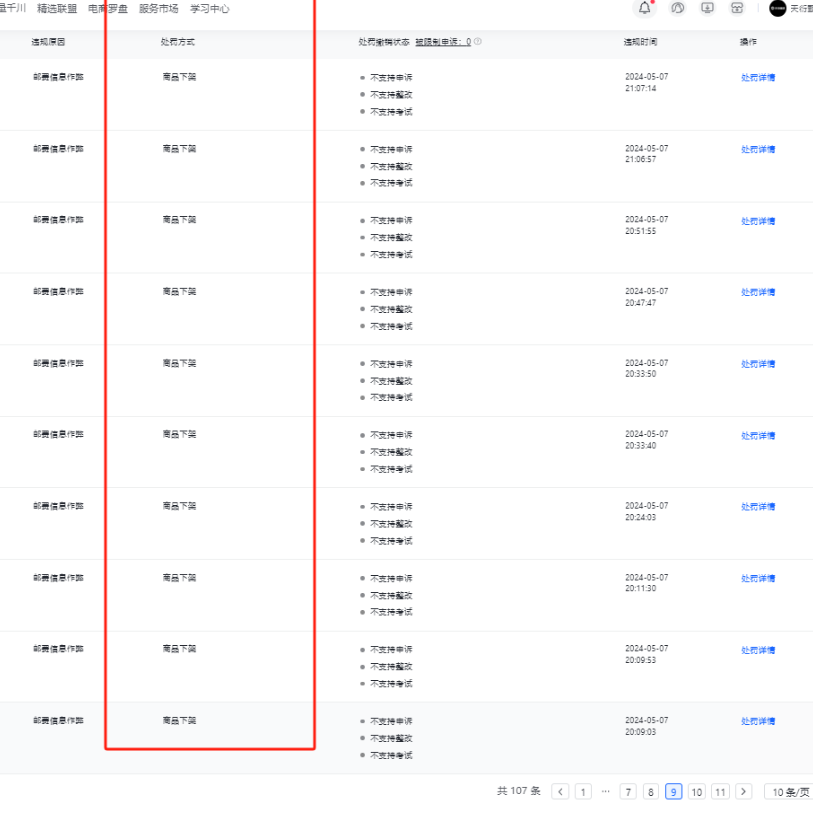
Task: Click the account avatar icon
Action: [778, 9]
